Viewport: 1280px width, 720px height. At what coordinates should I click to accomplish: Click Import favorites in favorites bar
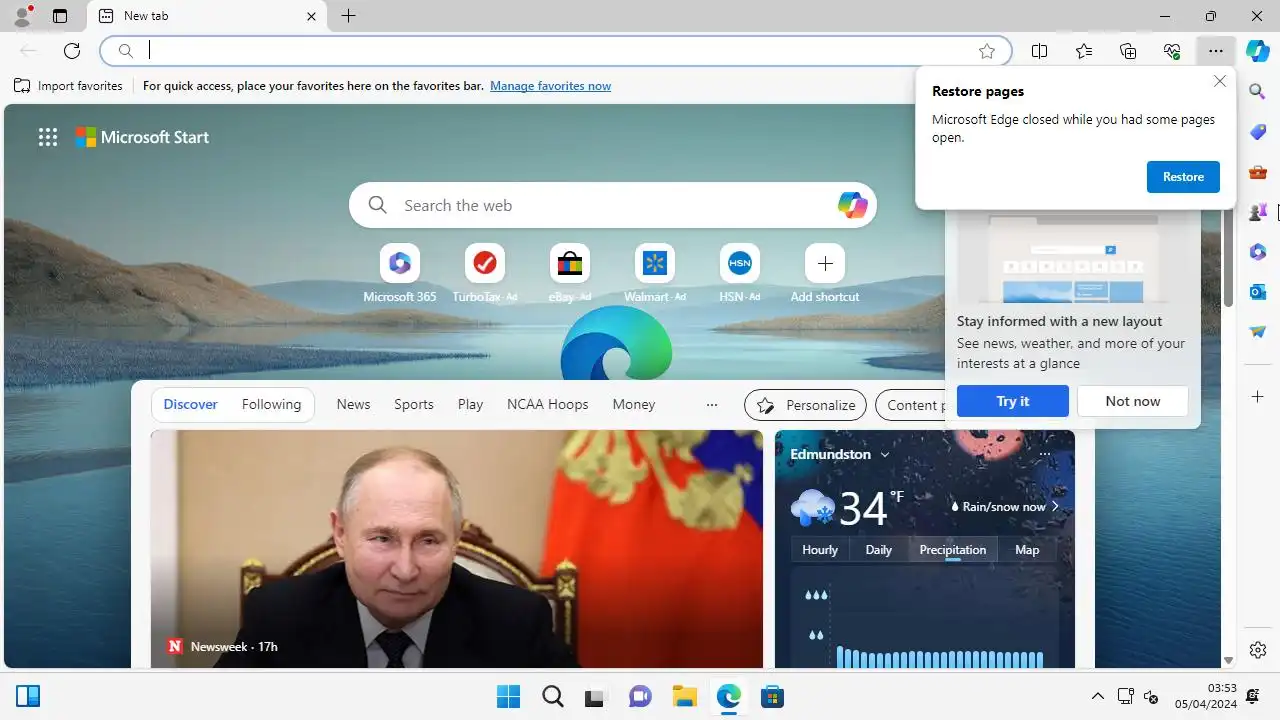pyautogui.click(x=68, y=86)
